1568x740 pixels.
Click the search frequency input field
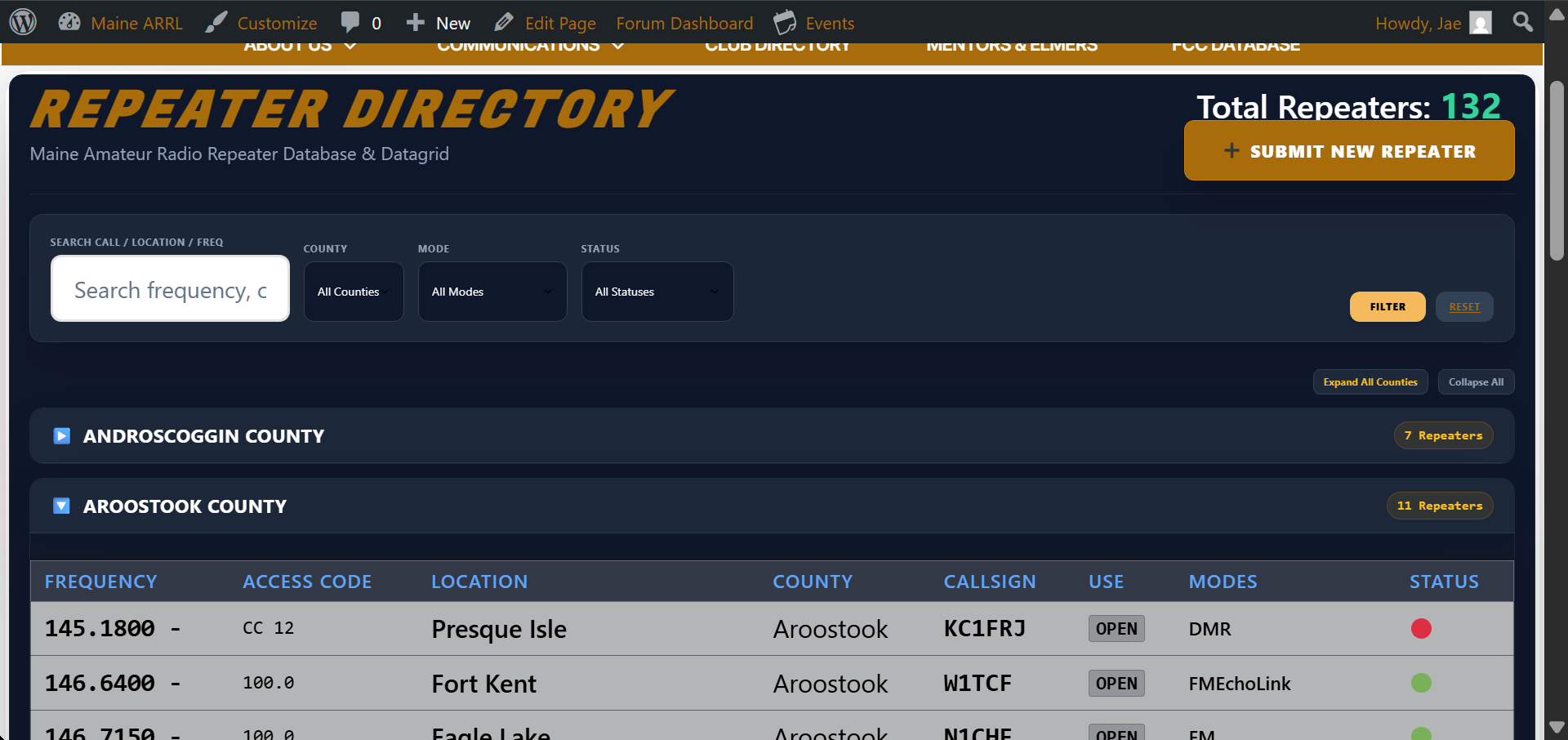(170, 289)
